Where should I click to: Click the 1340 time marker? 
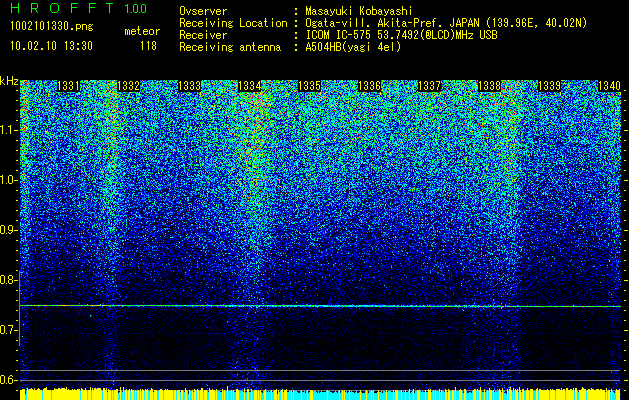pyautogui.click(x=609, y=86)
